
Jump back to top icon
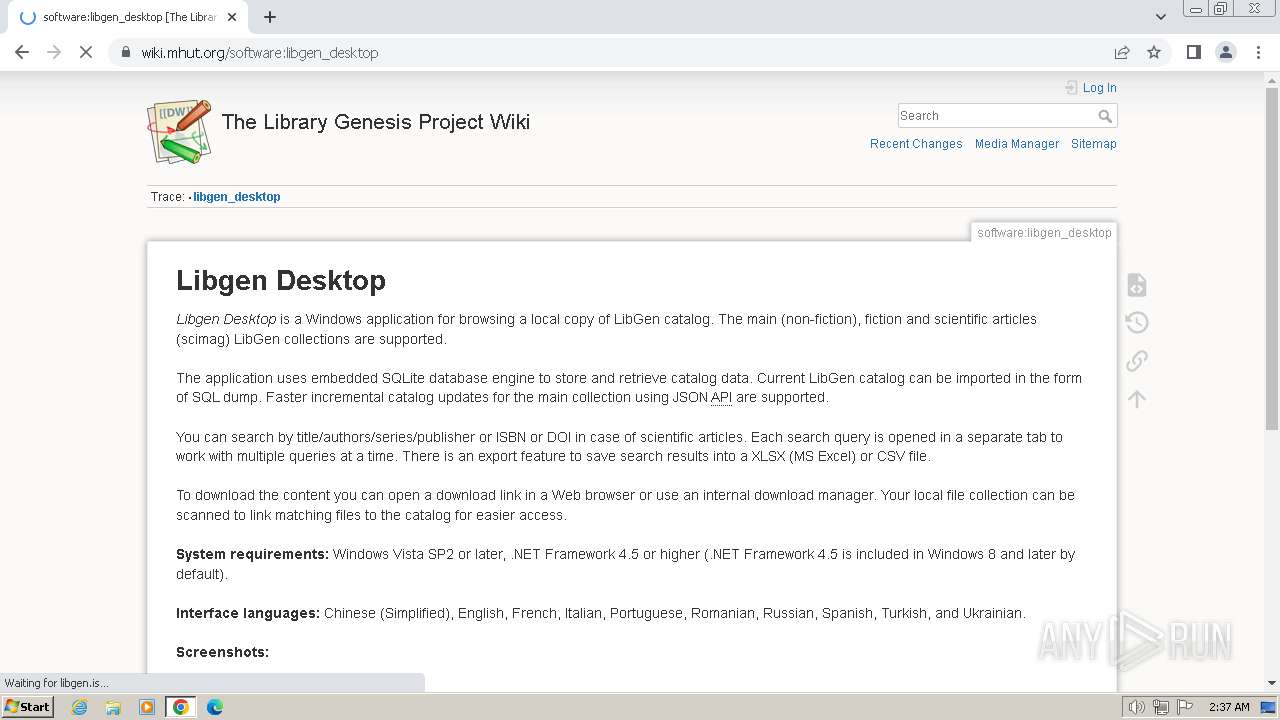pyautogui.click(x=1136, y=399)
